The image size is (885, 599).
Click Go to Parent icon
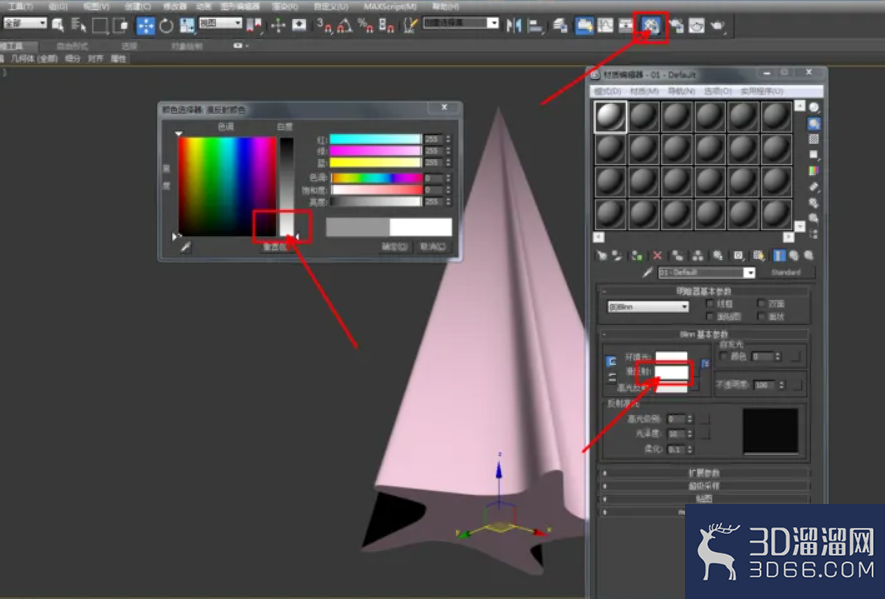794,256
